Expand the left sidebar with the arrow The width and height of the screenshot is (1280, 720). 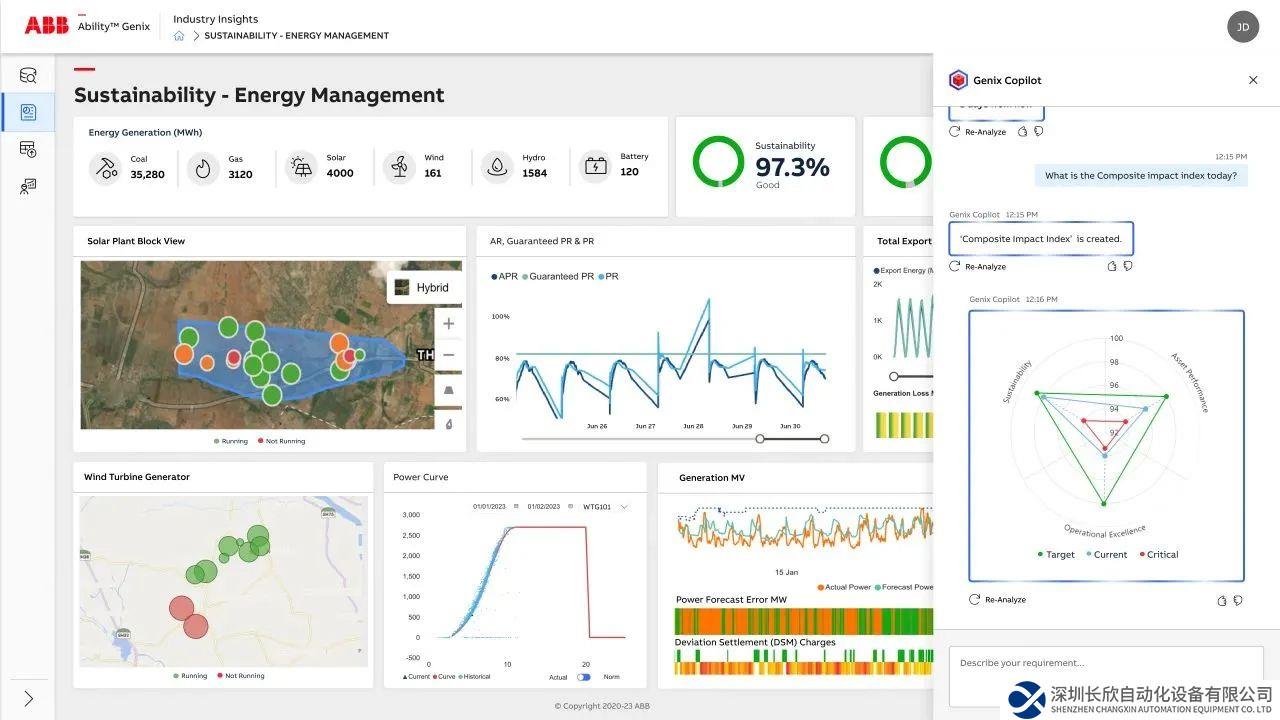(28, 699)
